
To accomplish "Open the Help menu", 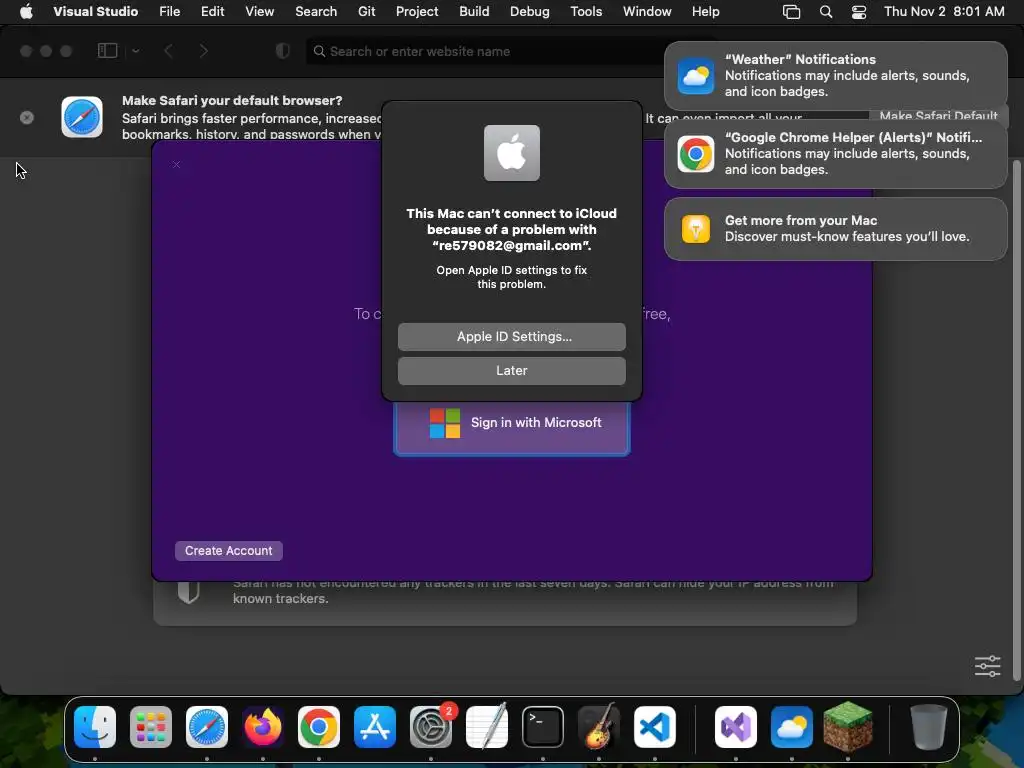I will (x=705, y=12).
